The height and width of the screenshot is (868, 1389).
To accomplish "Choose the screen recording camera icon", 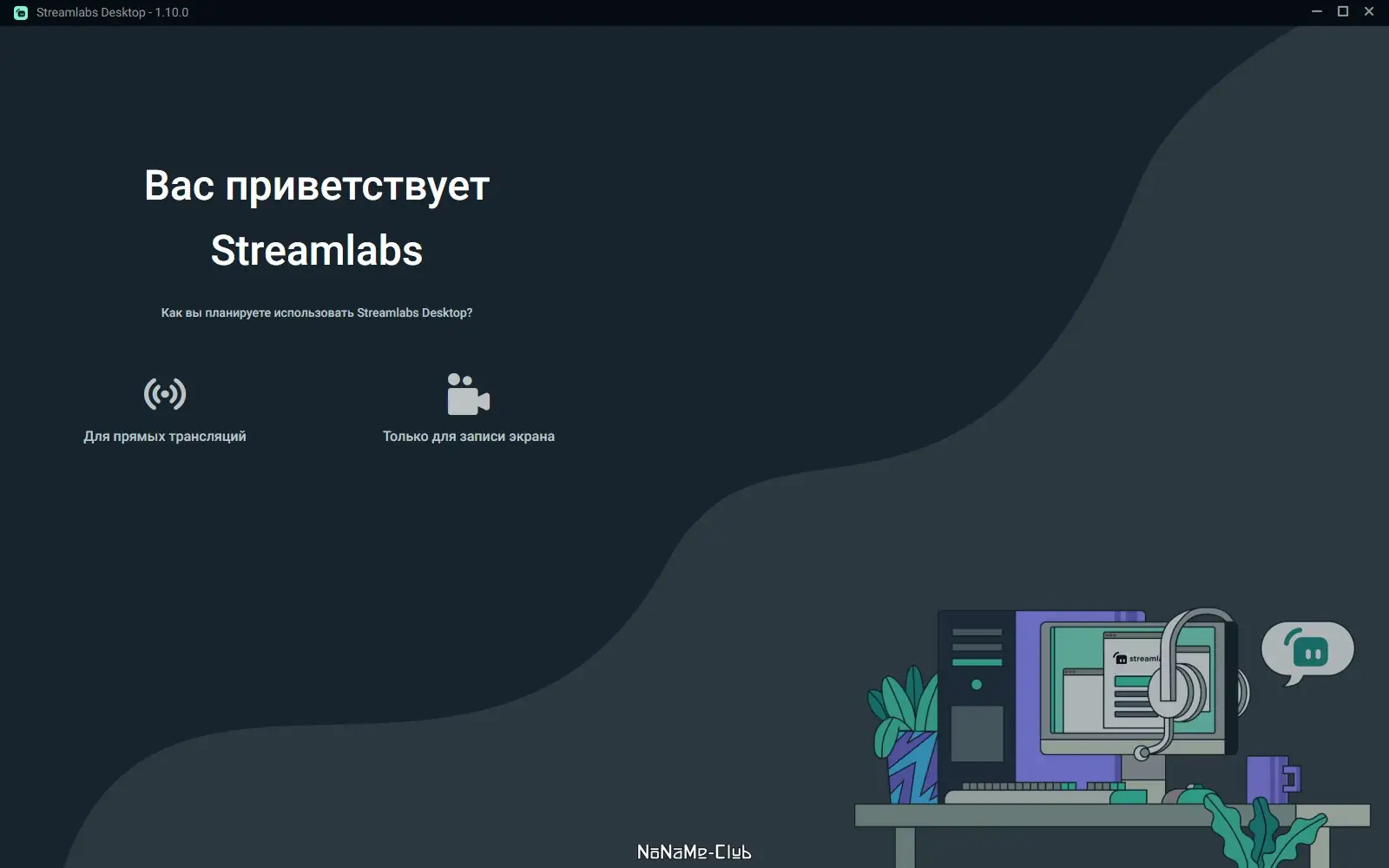I will 469,394.
